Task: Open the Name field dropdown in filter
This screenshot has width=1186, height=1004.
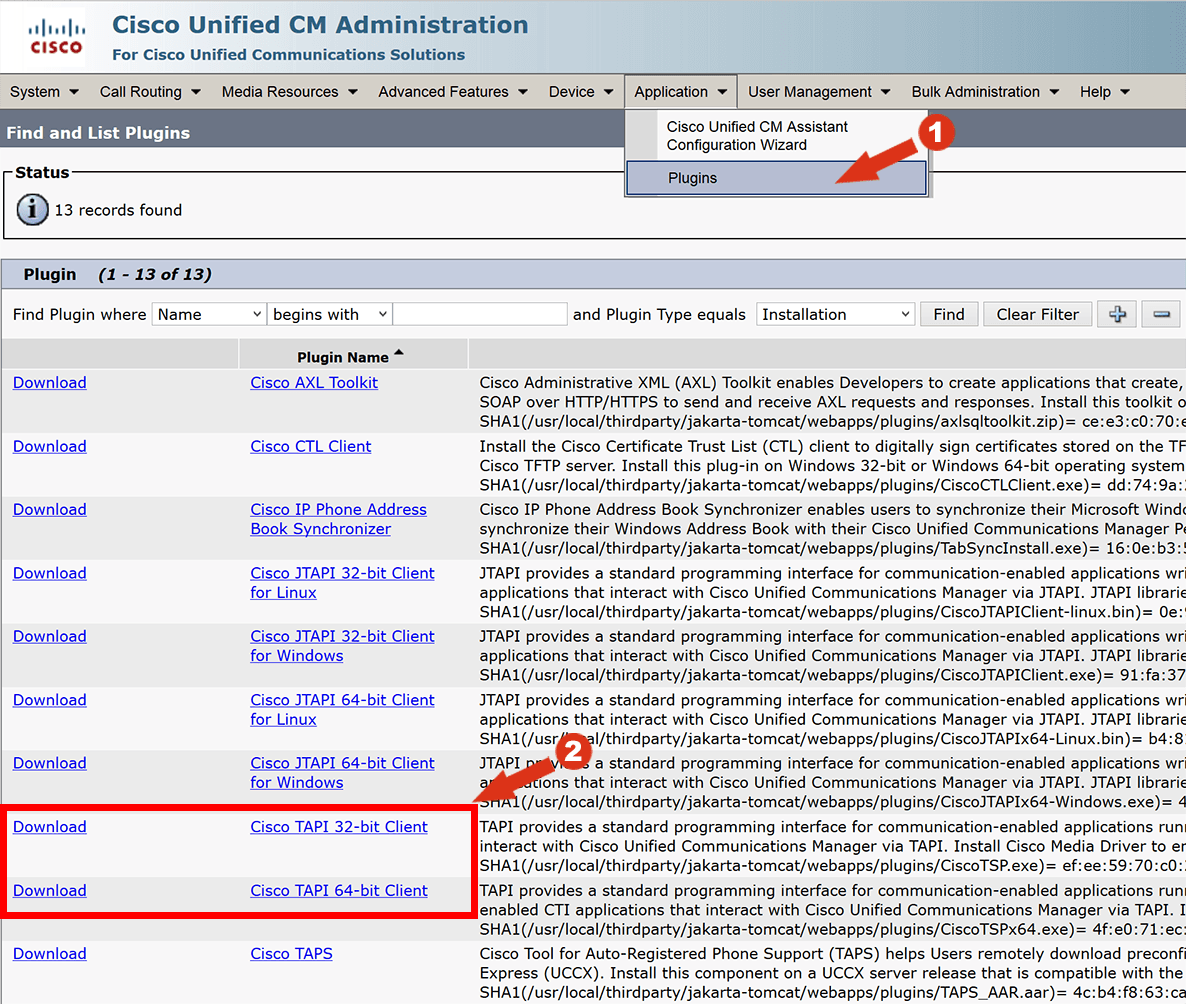Action: (209, 314)
